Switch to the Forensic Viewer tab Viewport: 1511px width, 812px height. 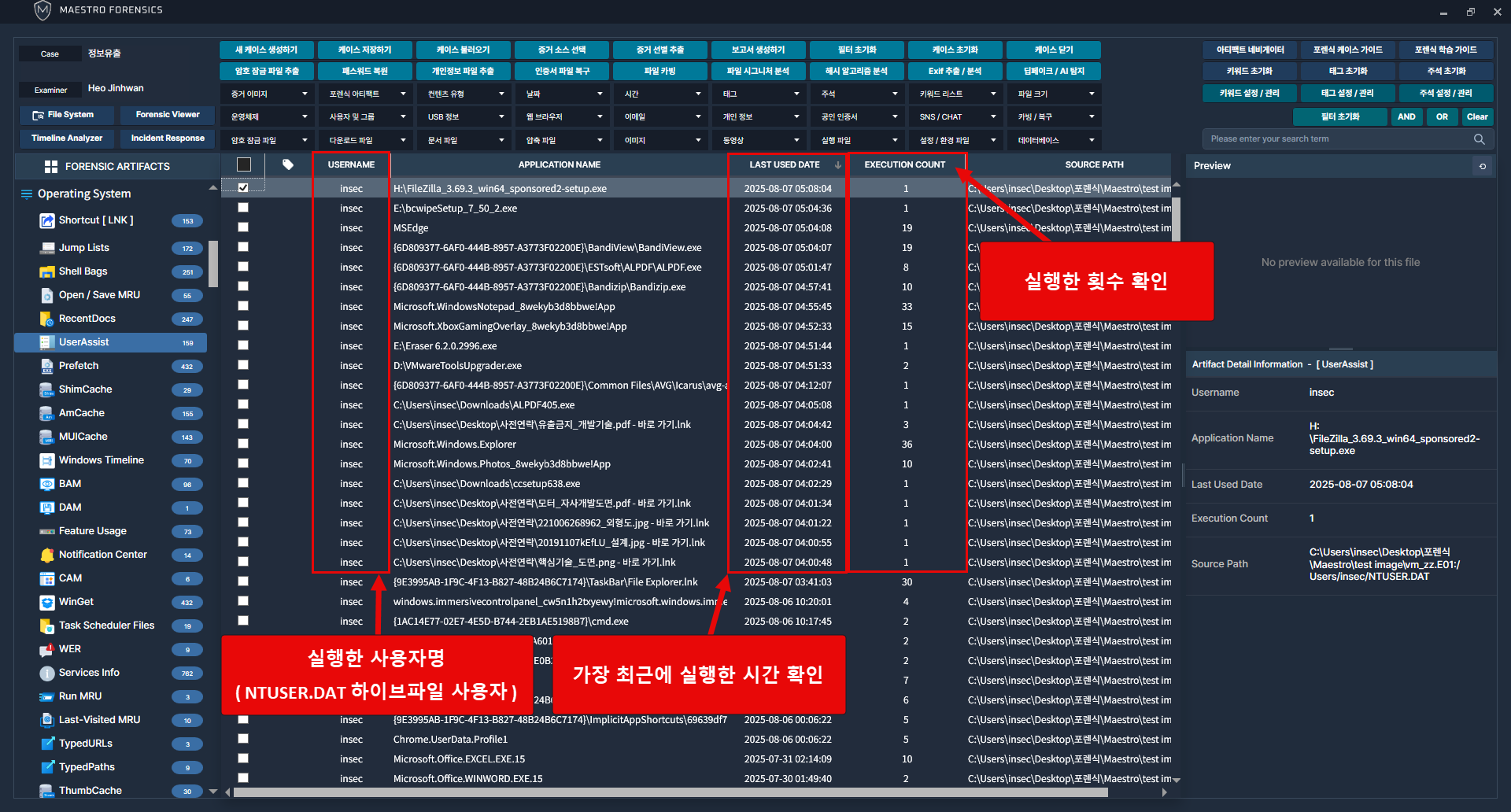point(167,115)
